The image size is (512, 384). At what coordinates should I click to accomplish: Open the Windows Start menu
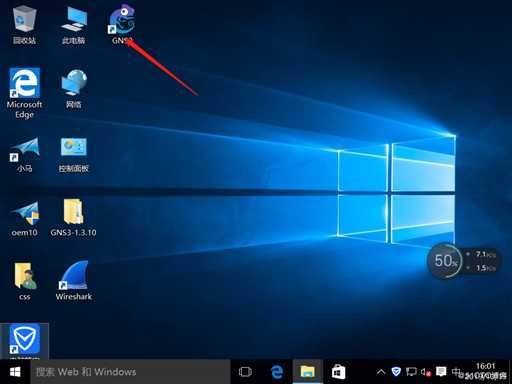coord(15,372)
